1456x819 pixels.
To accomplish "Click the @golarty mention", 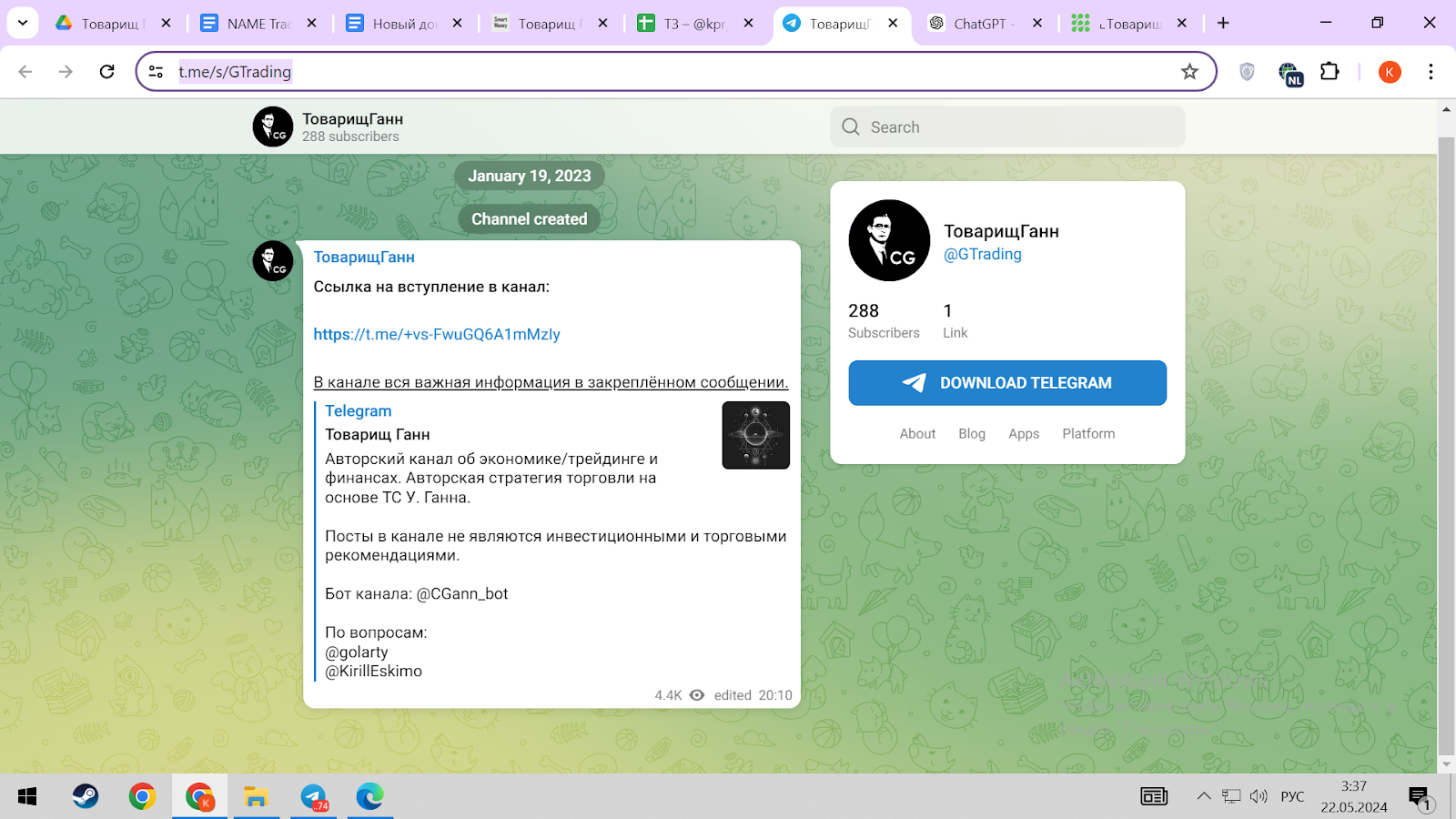I will (357, 652).
